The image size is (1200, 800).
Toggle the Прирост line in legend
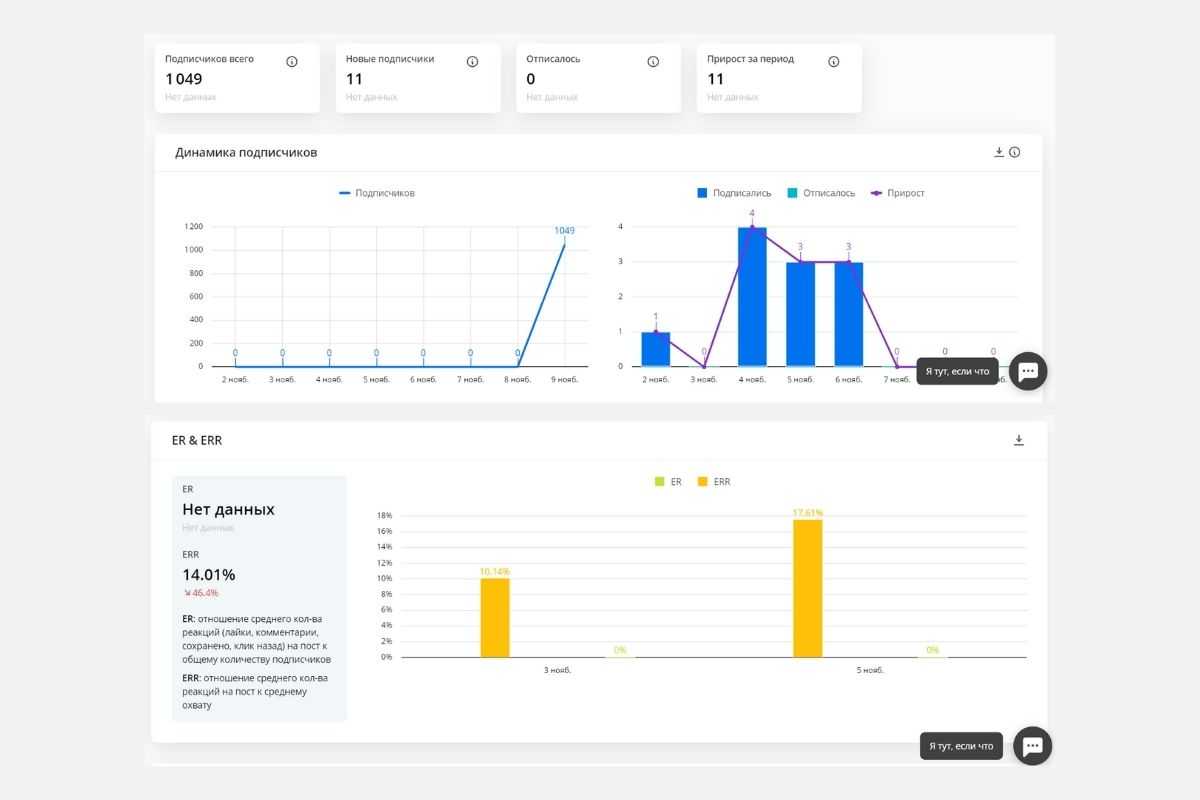(x=897, y=193)
